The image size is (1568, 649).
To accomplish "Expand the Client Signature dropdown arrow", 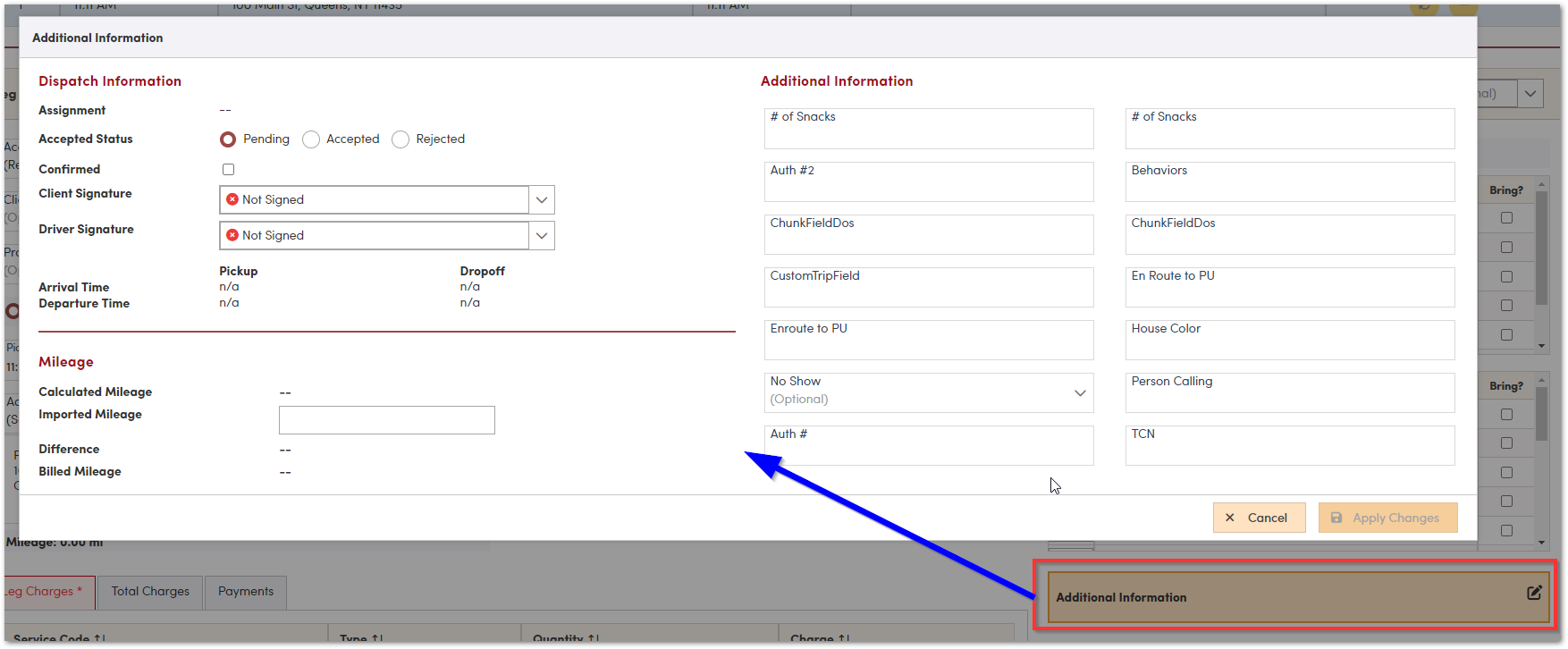I will click(x=542, y=199).
